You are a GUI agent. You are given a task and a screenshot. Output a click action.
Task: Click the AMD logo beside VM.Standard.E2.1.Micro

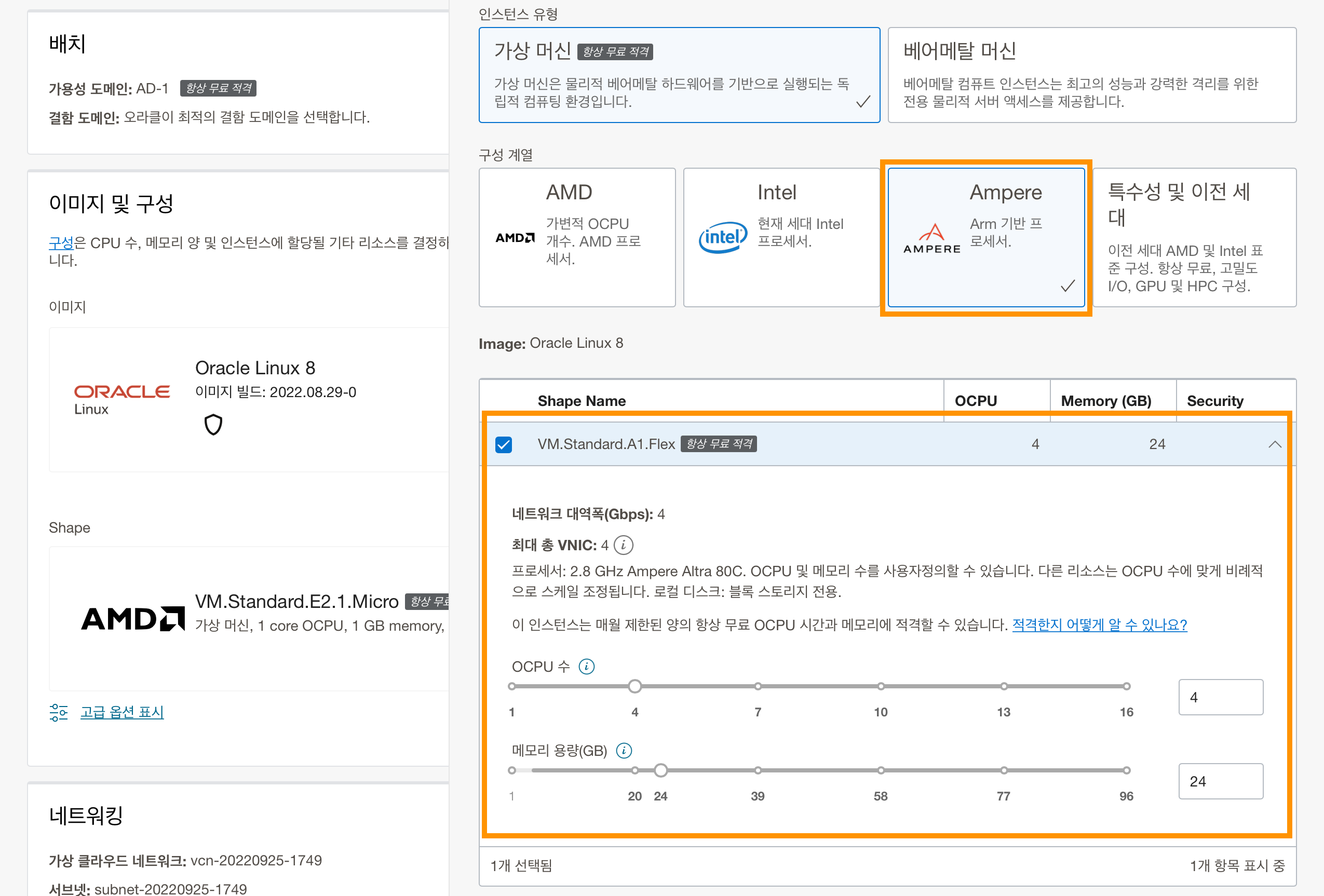point(133,619)
